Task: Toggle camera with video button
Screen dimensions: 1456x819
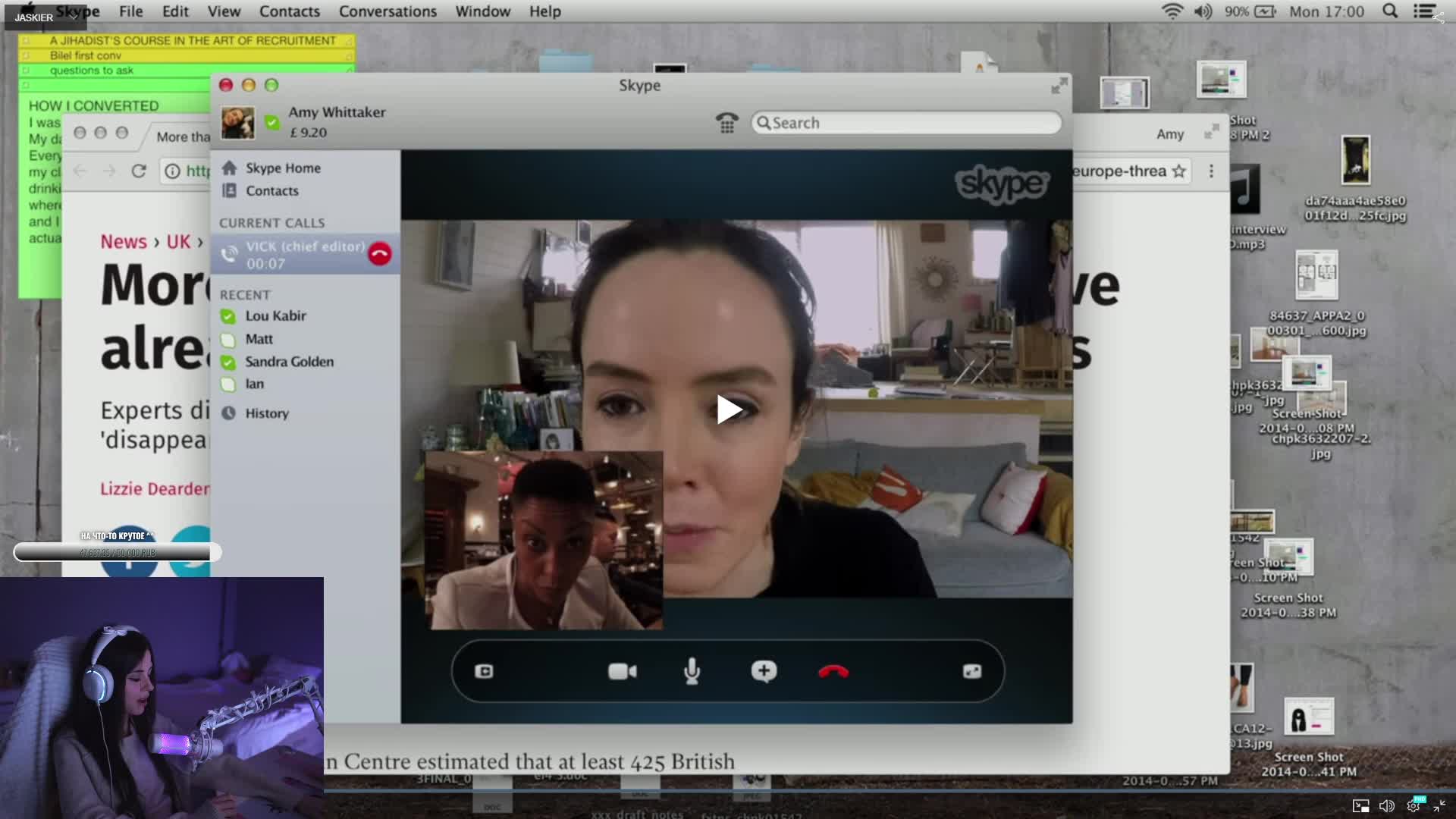Action: (623, 671)
